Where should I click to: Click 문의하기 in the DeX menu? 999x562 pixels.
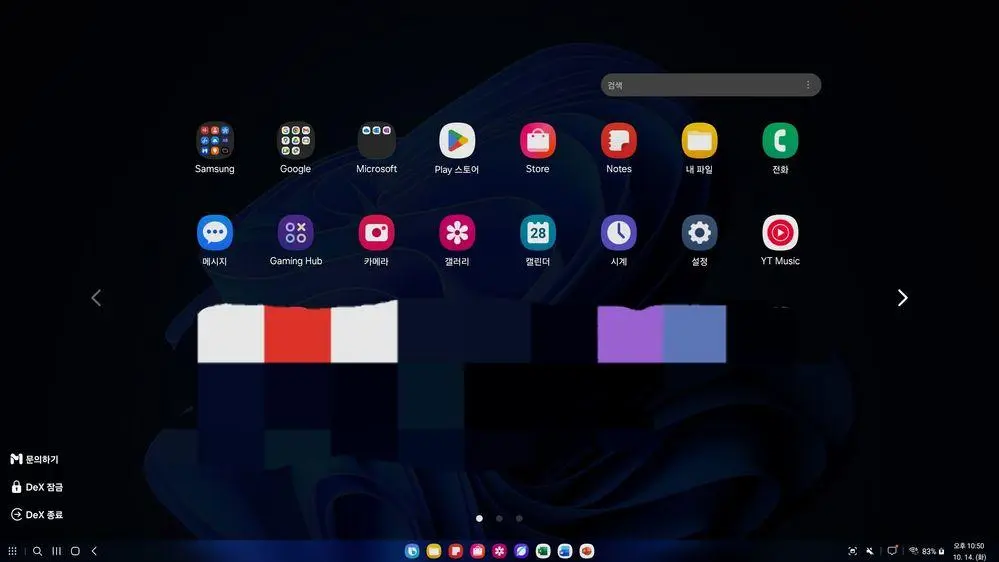coord(34,459)
